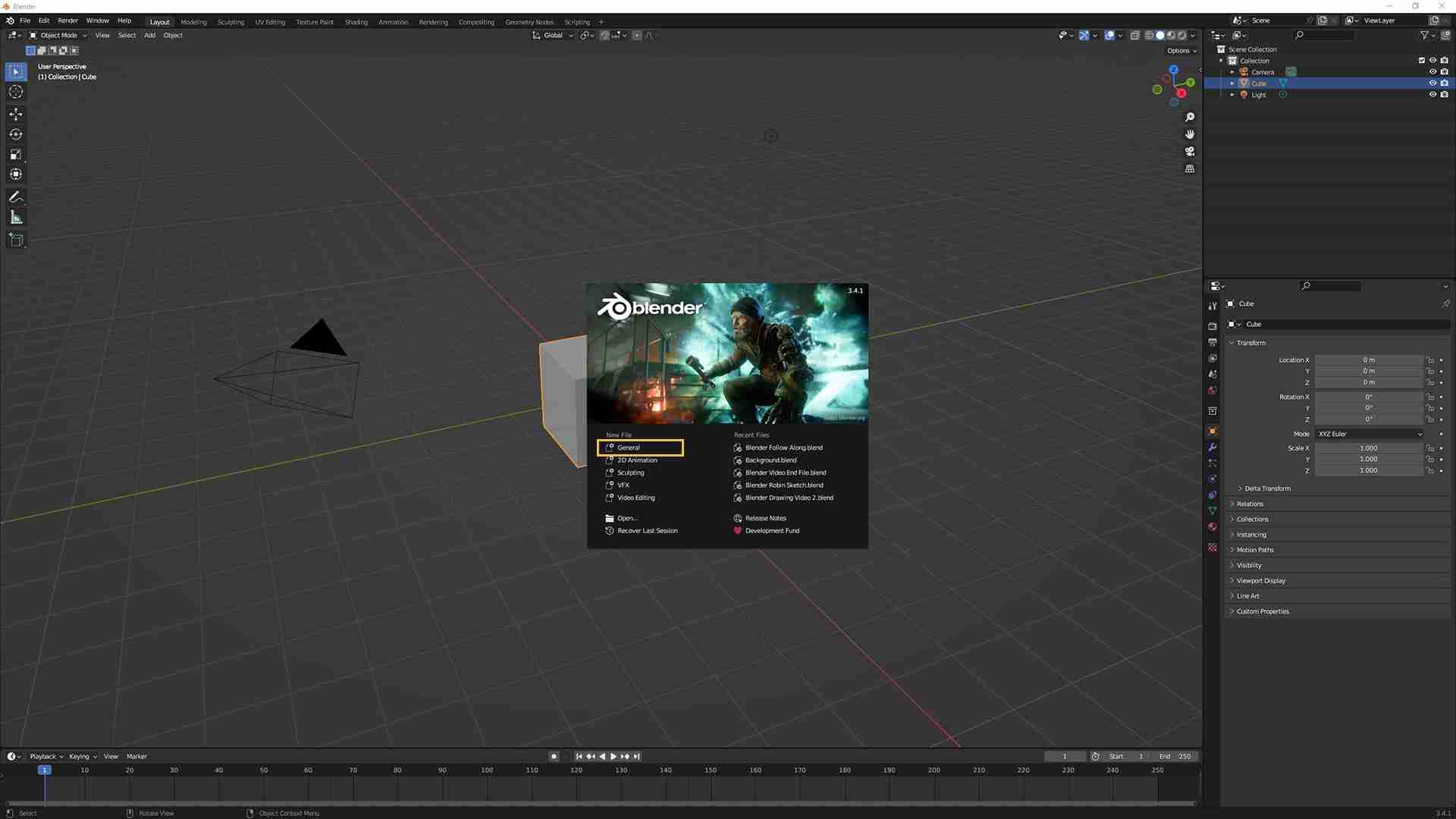Toggle camera view icon in viewport
This screenshot has height=819, width=1456.
[x=1190, y=152]
